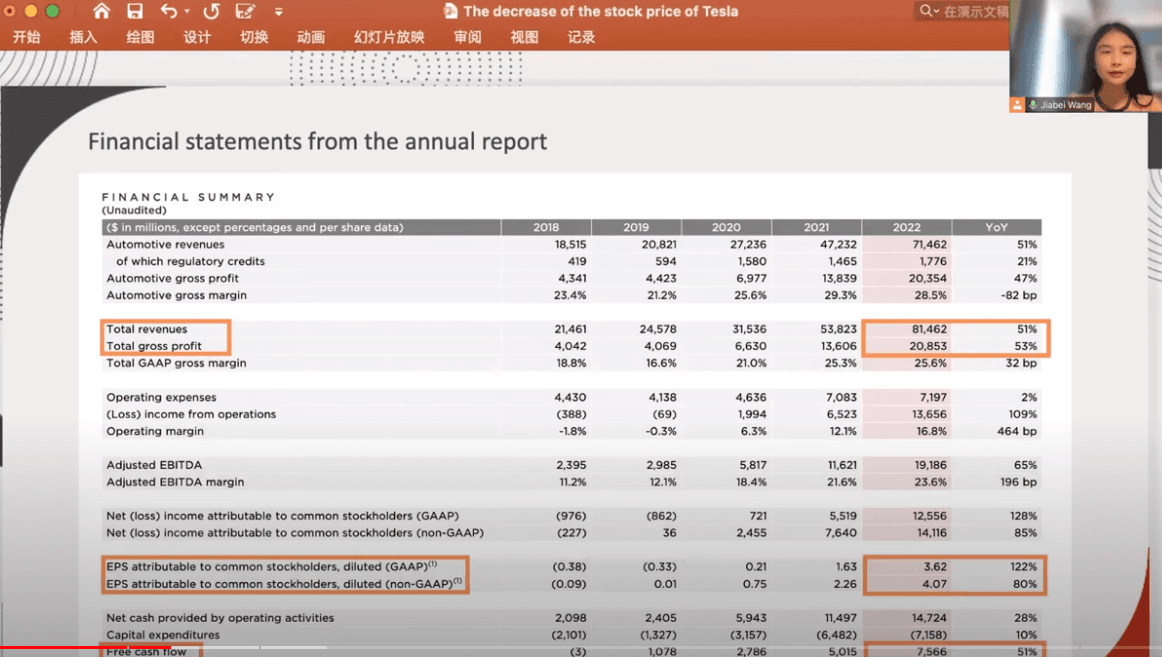The width and height of the screenshot is (1162, 657).
Task: Click the 'Adjusted EBITDA margin' row label
Action: point(175,482)
